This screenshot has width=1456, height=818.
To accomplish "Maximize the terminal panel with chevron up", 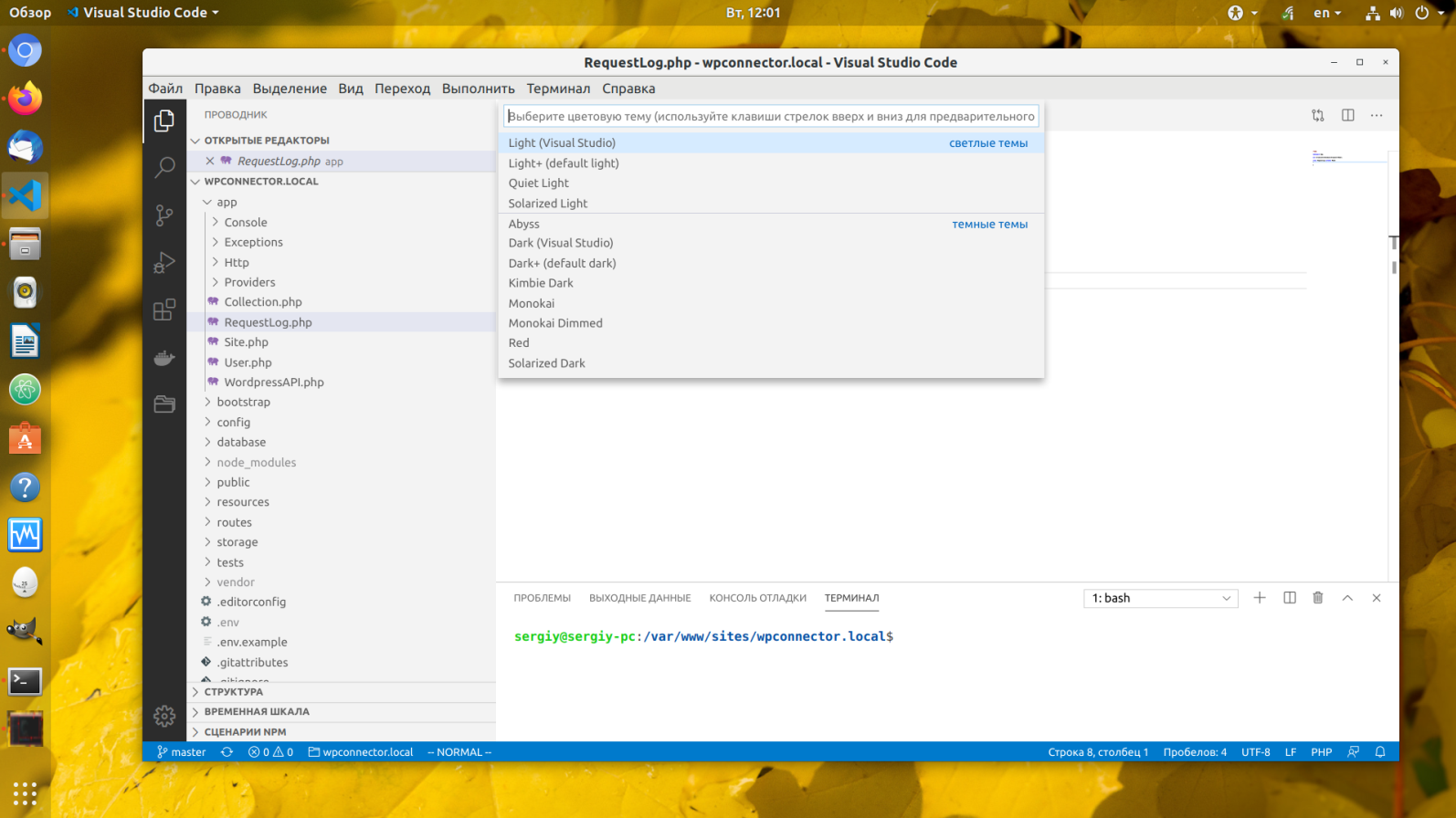I will [1346, 598].
